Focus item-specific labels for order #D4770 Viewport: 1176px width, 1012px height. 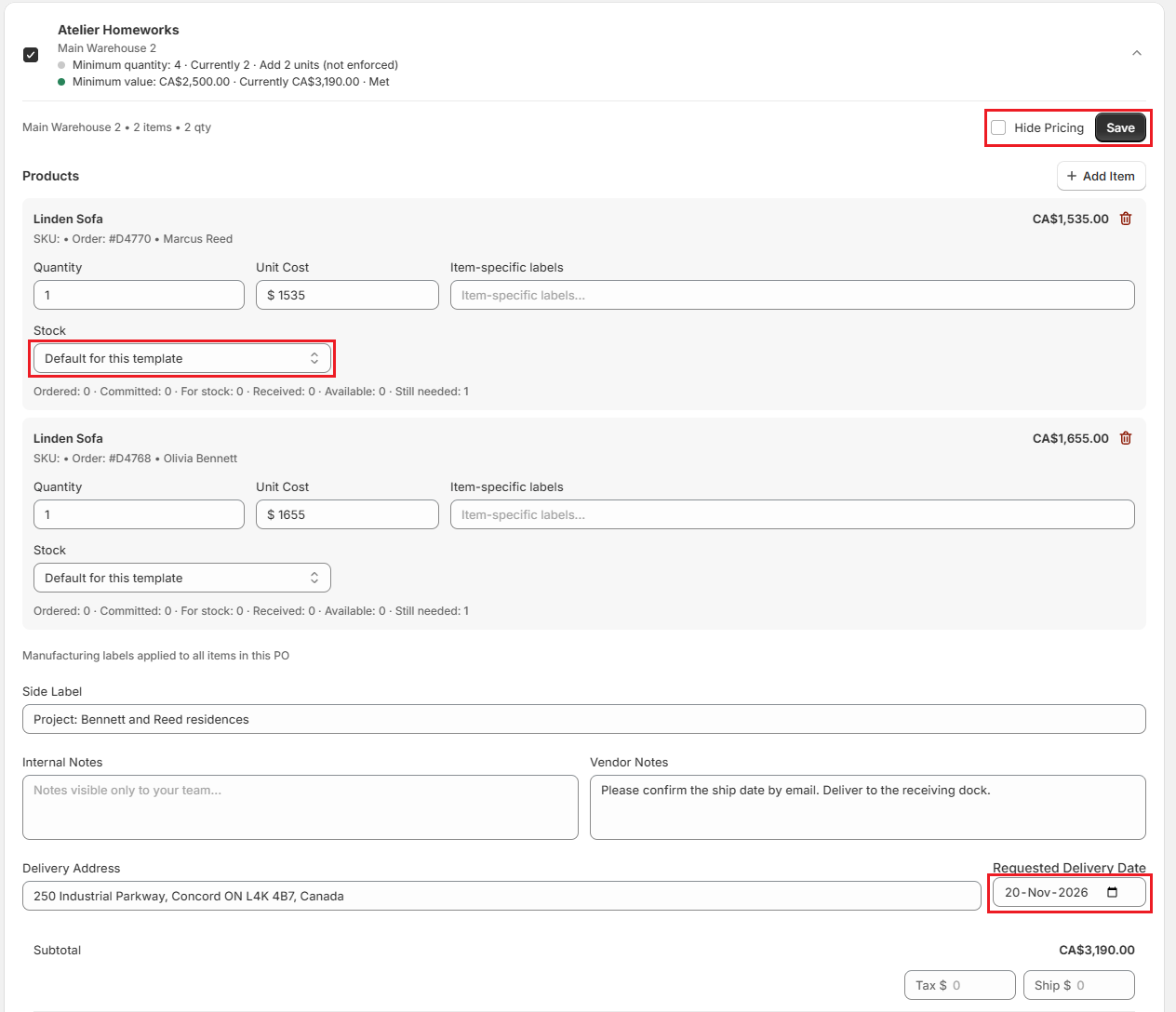click(793, 295)
